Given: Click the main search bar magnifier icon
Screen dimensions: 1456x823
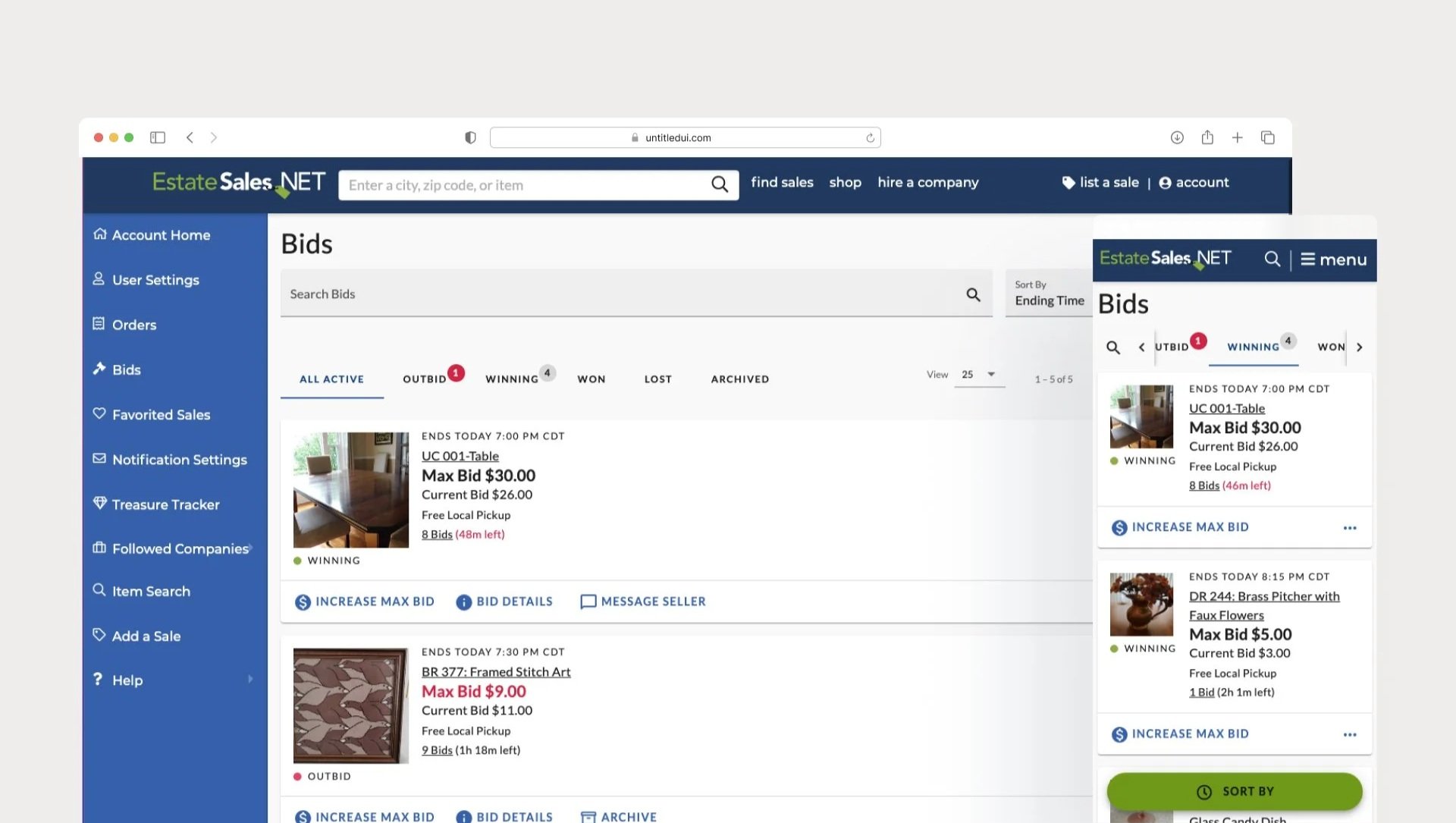Looking at the screenshot, I should pyautogui.click(x=719, y=184).
